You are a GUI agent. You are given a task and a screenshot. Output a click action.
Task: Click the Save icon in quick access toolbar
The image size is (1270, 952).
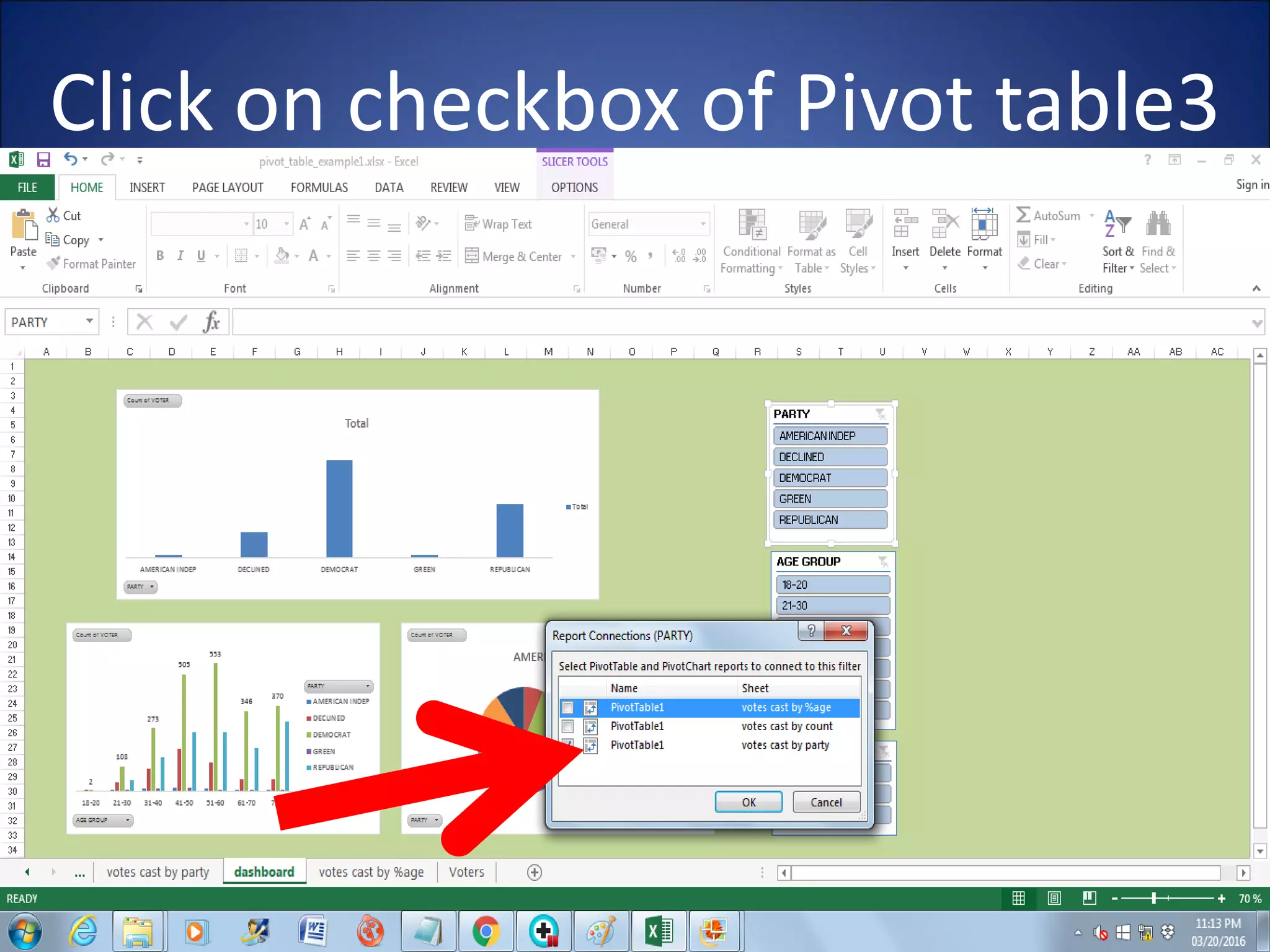pos(43,160)
